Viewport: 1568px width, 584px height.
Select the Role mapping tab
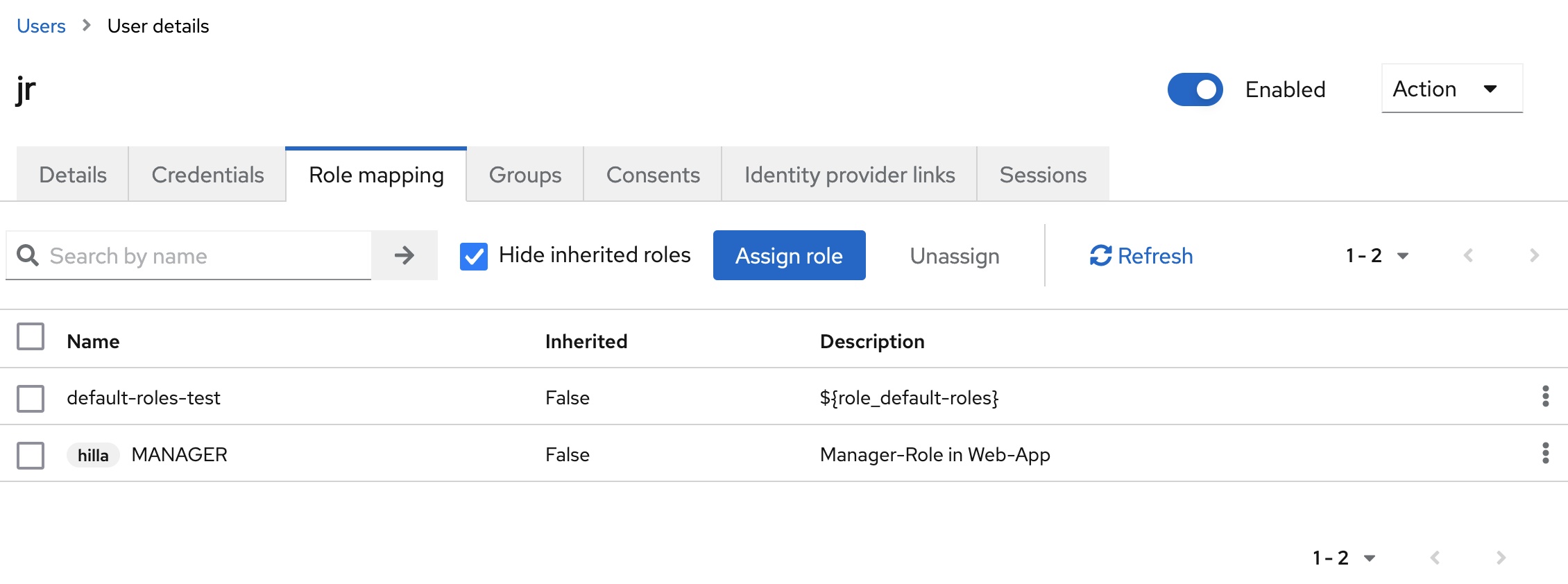376,175
